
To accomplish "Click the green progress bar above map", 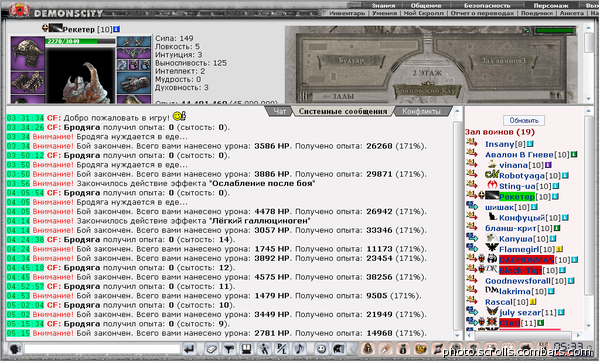I will [554, 30].
